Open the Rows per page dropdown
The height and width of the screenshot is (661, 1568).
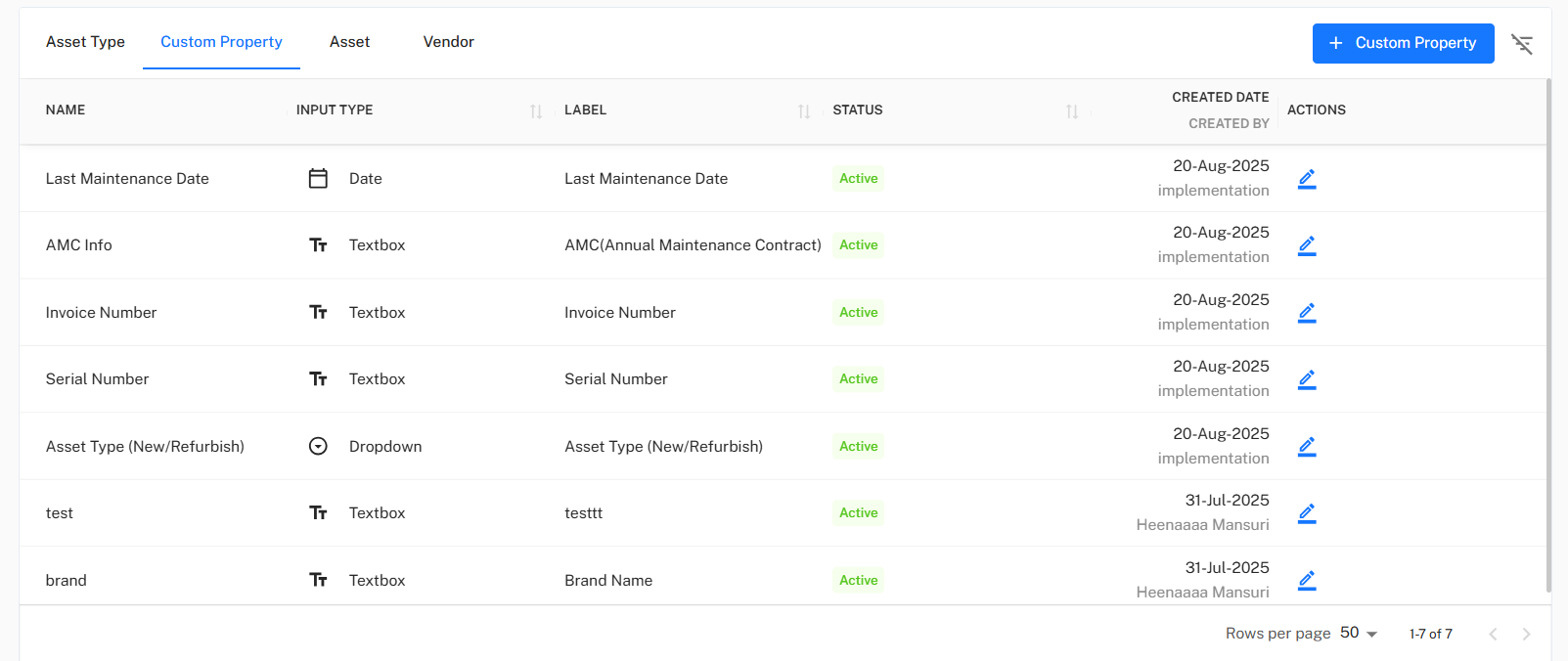click(x=1359, y=634)
